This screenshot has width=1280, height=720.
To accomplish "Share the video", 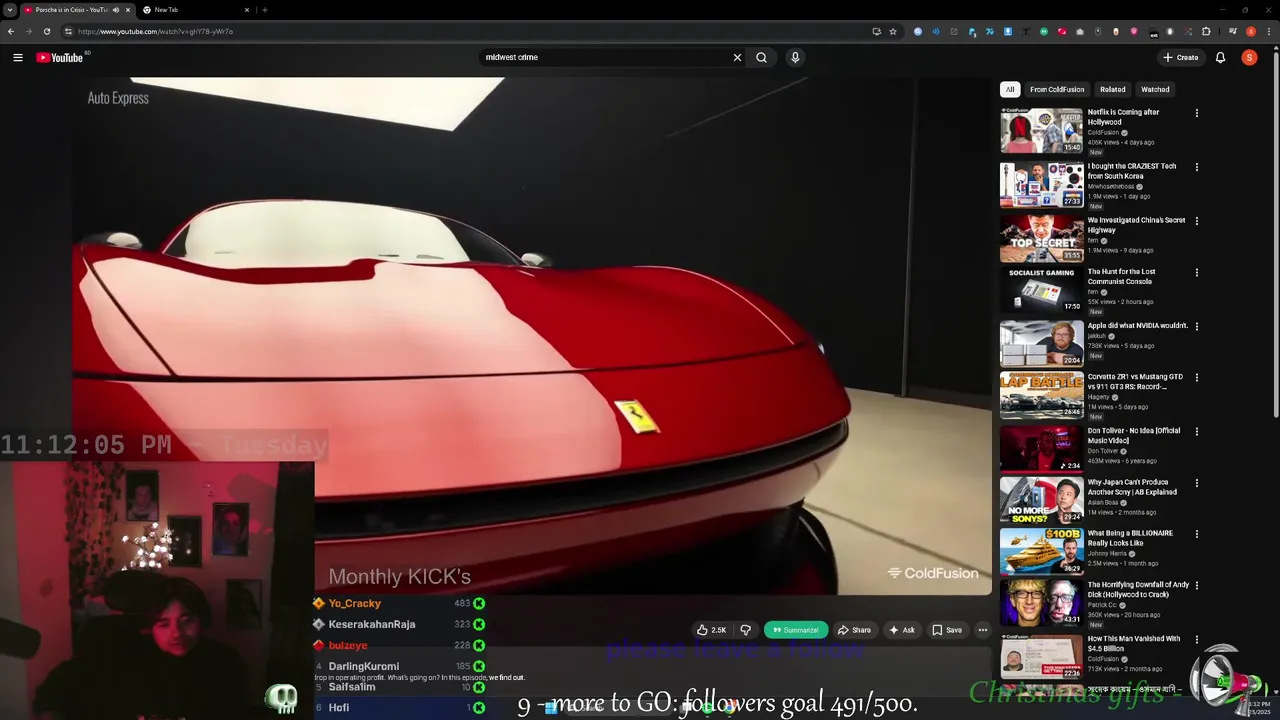I will point(854,630).
